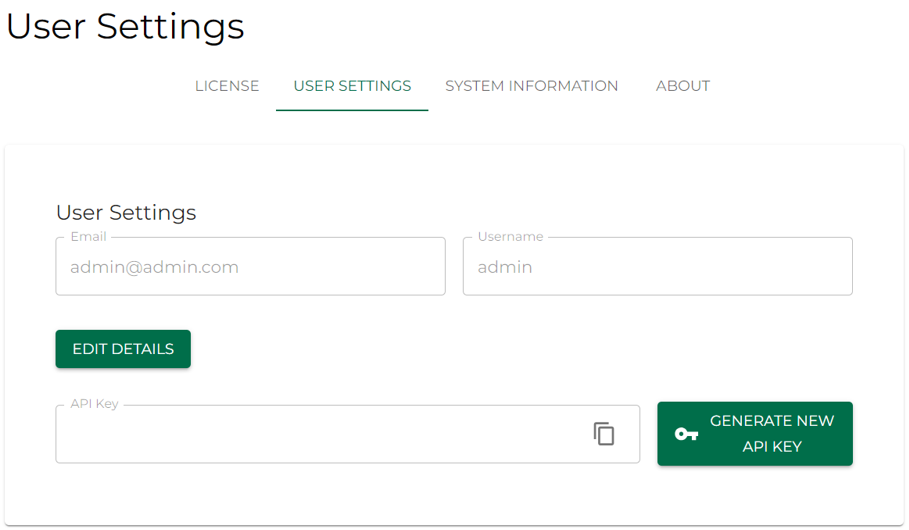Image resolution: width=909 pixels, height=530 pixels.
Task: Click the key icon on the generate button
Action: click(x=686, y=434)
